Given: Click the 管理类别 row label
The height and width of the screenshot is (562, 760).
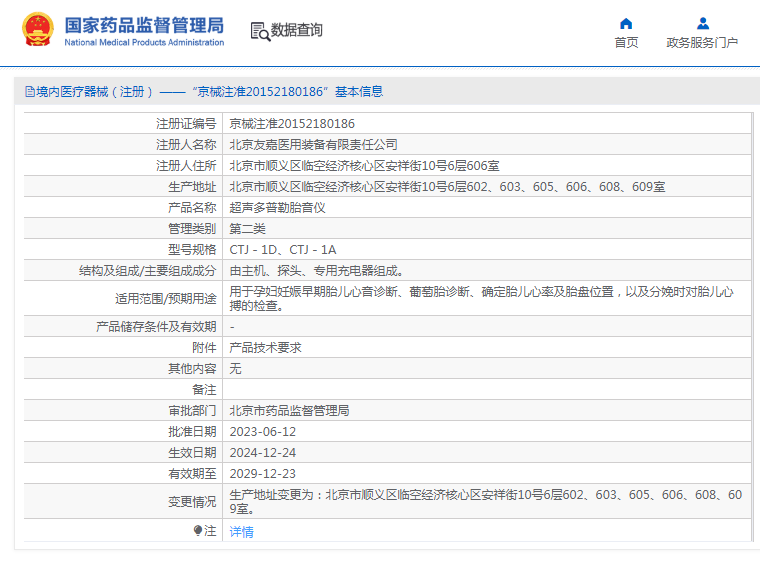Looking at the screenshot, I should coord(192,228).
